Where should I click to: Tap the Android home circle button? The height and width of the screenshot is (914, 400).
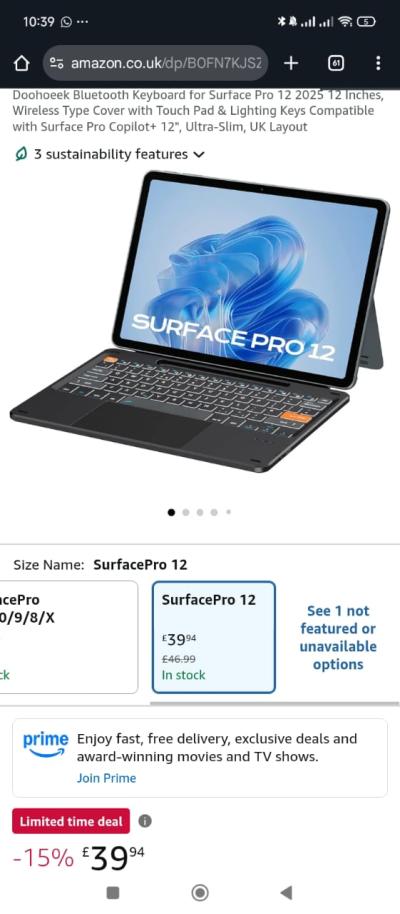[200, 892]
